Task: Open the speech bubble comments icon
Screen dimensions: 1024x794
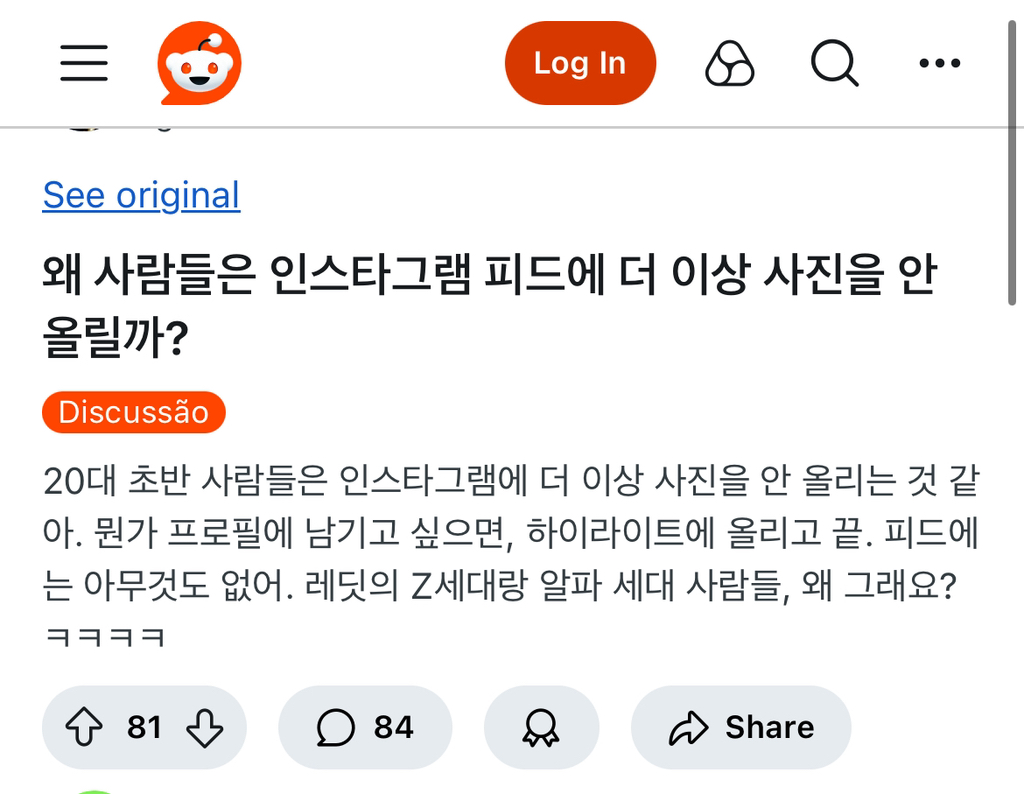Action: (x=335, y=727)
